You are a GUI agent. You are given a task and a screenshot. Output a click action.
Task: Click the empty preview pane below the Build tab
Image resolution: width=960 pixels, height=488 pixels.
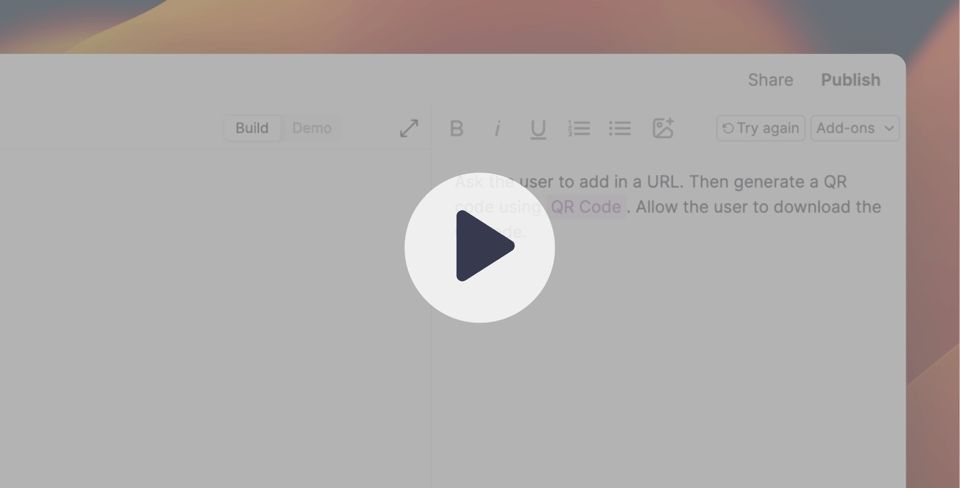click(214, 318)
